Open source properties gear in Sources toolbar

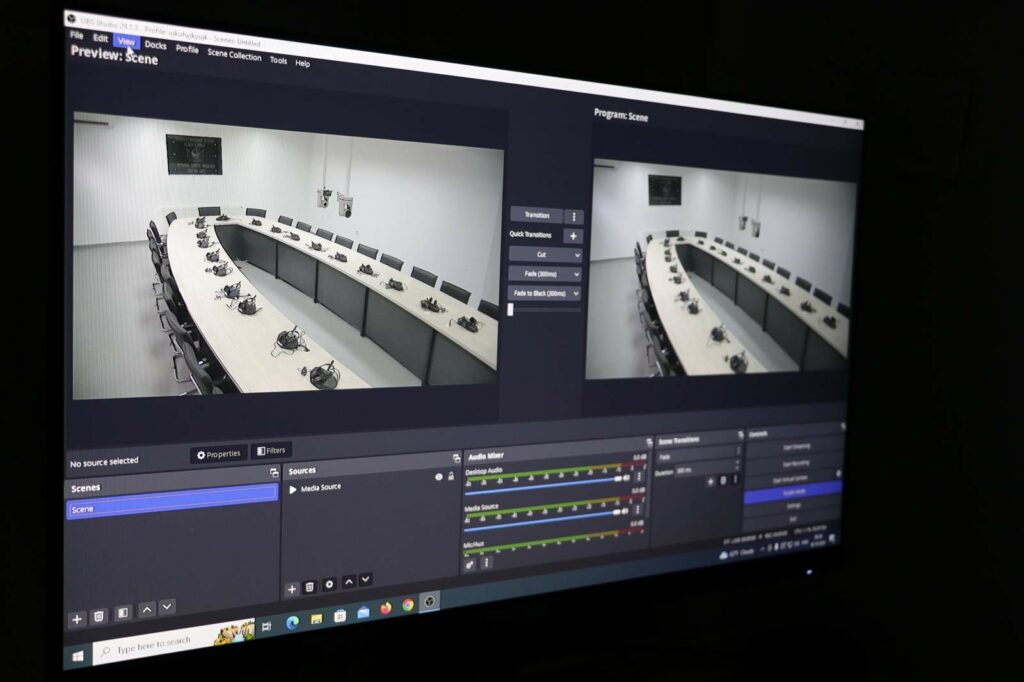pyautogui.click(x=329, y=584)
